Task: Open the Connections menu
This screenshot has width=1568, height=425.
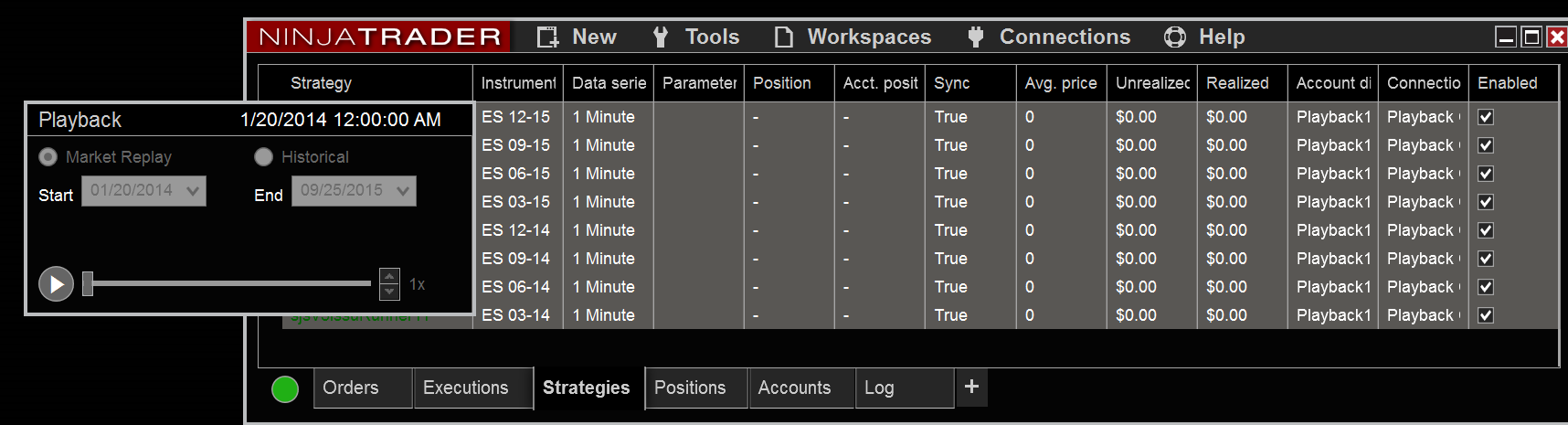Action: coord(1049,37)
